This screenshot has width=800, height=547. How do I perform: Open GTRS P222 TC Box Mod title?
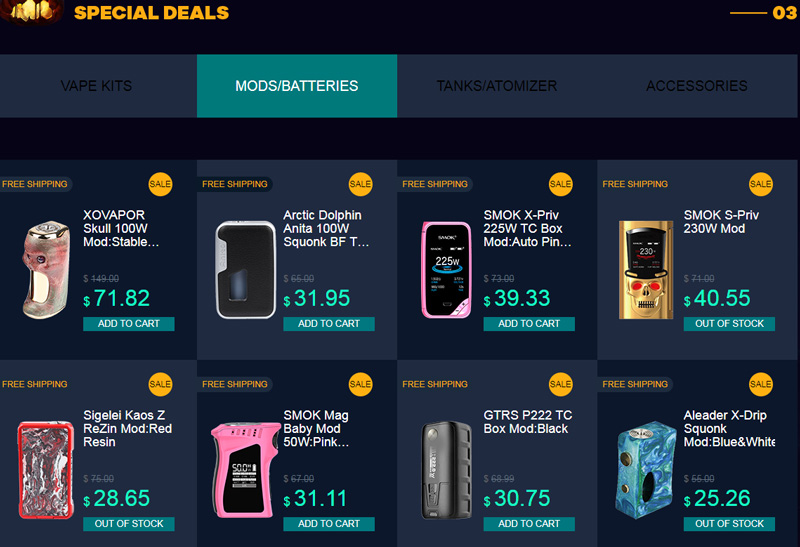527,421
